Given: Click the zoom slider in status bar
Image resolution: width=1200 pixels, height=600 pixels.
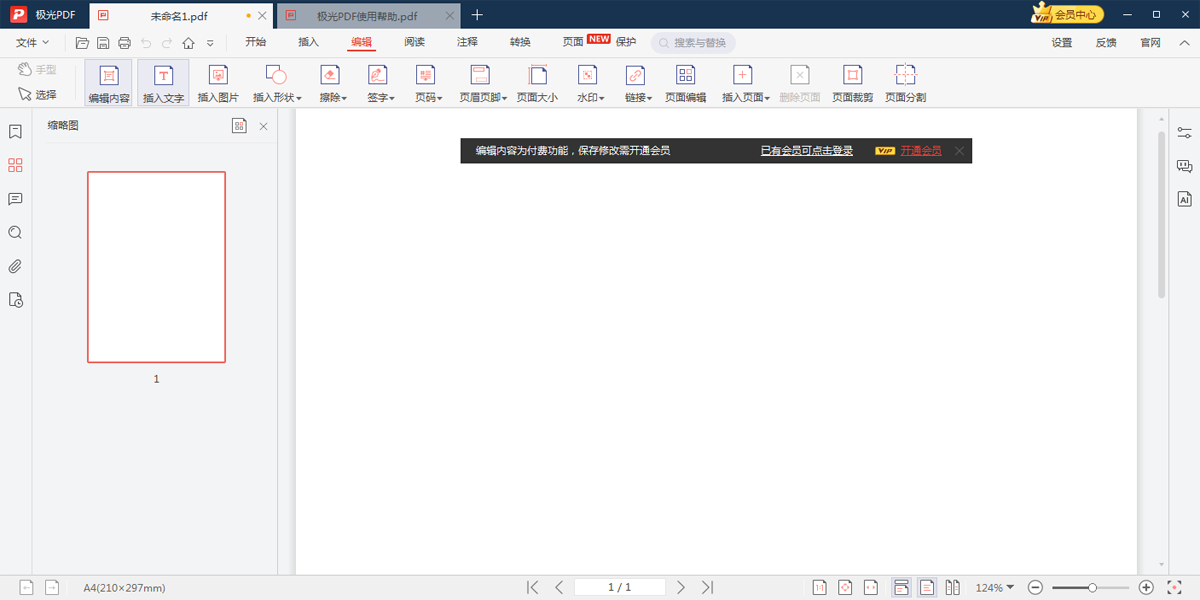Looking at the screenshot, I should pos(1092,588).
